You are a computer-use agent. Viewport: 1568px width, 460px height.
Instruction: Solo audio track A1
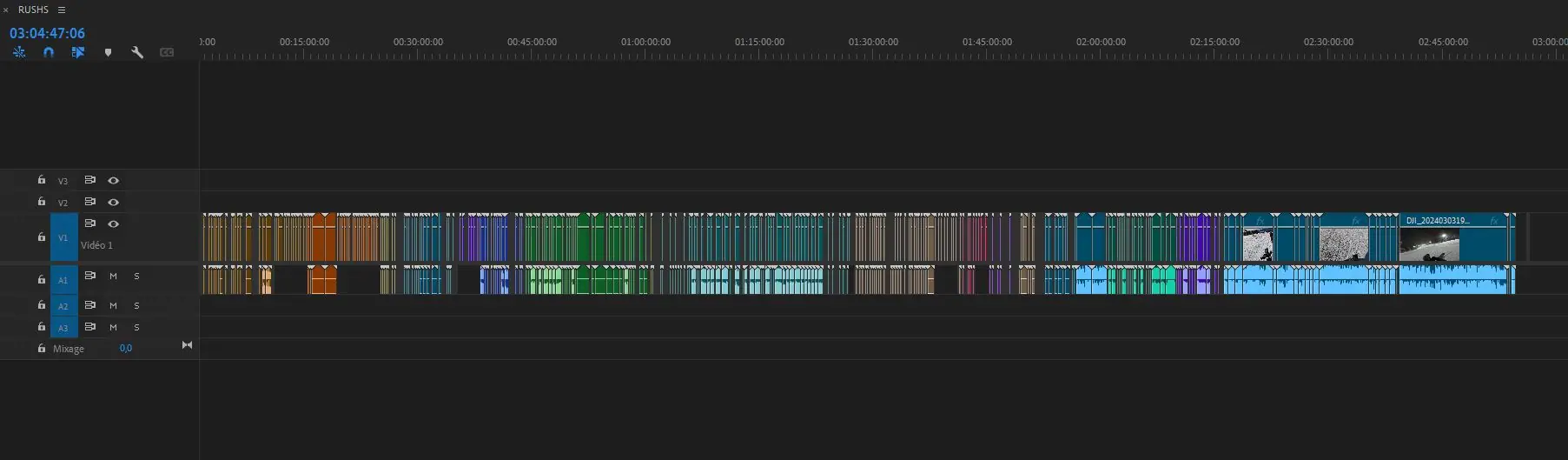pyautogui.click(x=136, y=276)
